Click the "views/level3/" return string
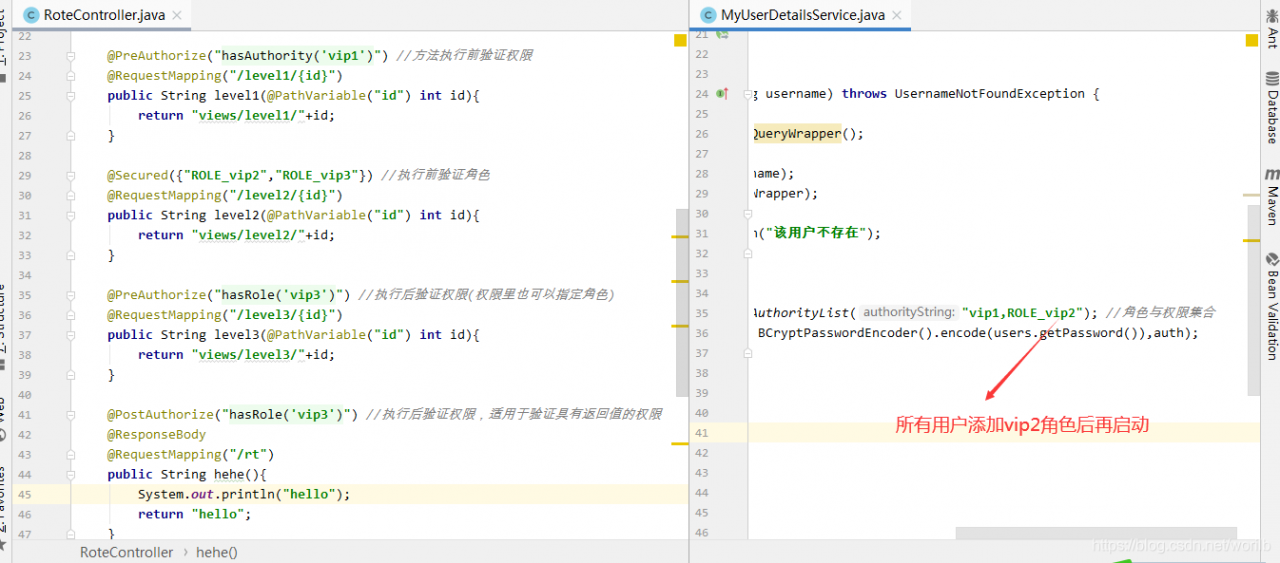The width and height of the screenshot is (1280, 563). pos(248,355)
